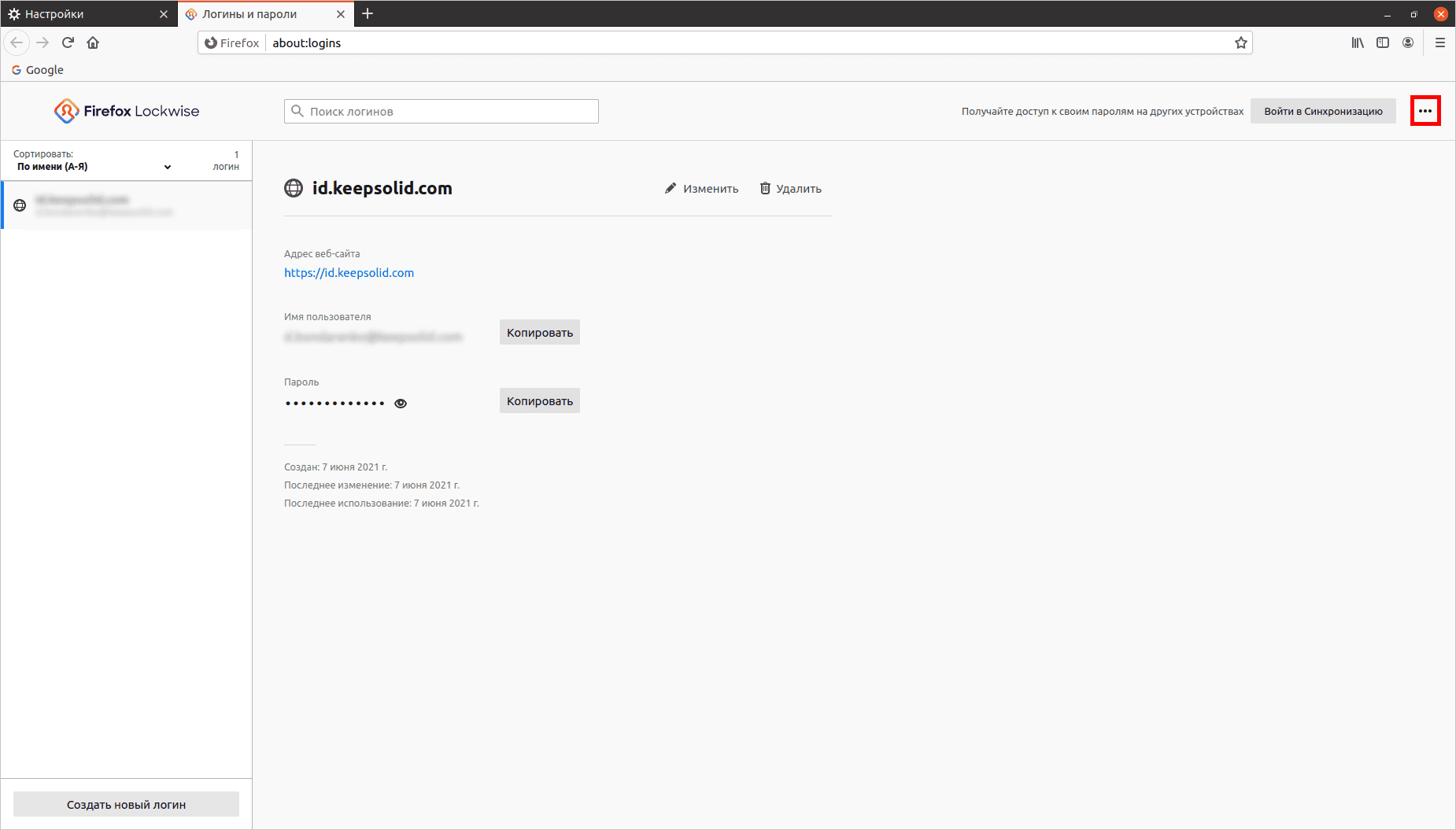Click the Поиск логинов search field

pyautogui.click(x=449, y=112)
